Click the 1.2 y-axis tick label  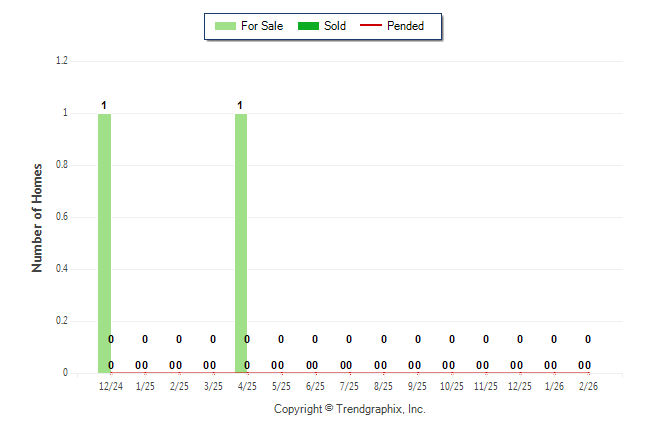coord(61,61)
